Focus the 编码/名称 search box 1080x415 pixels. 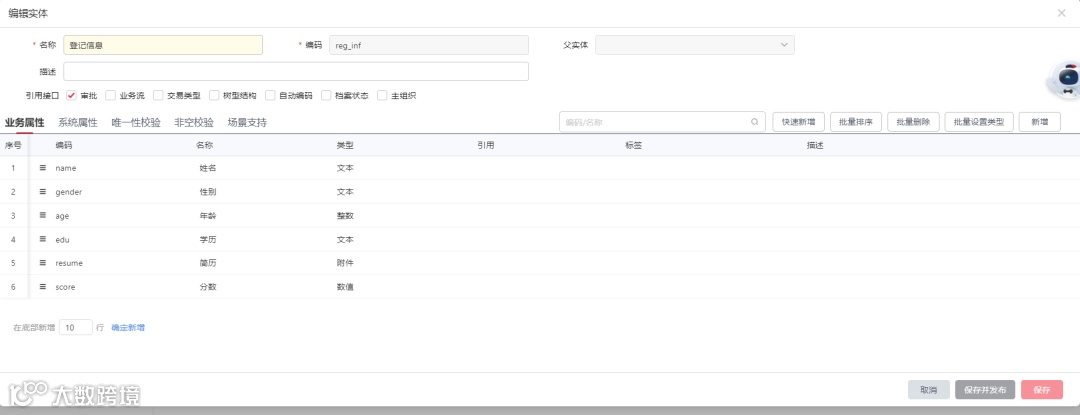click(662, 122)
